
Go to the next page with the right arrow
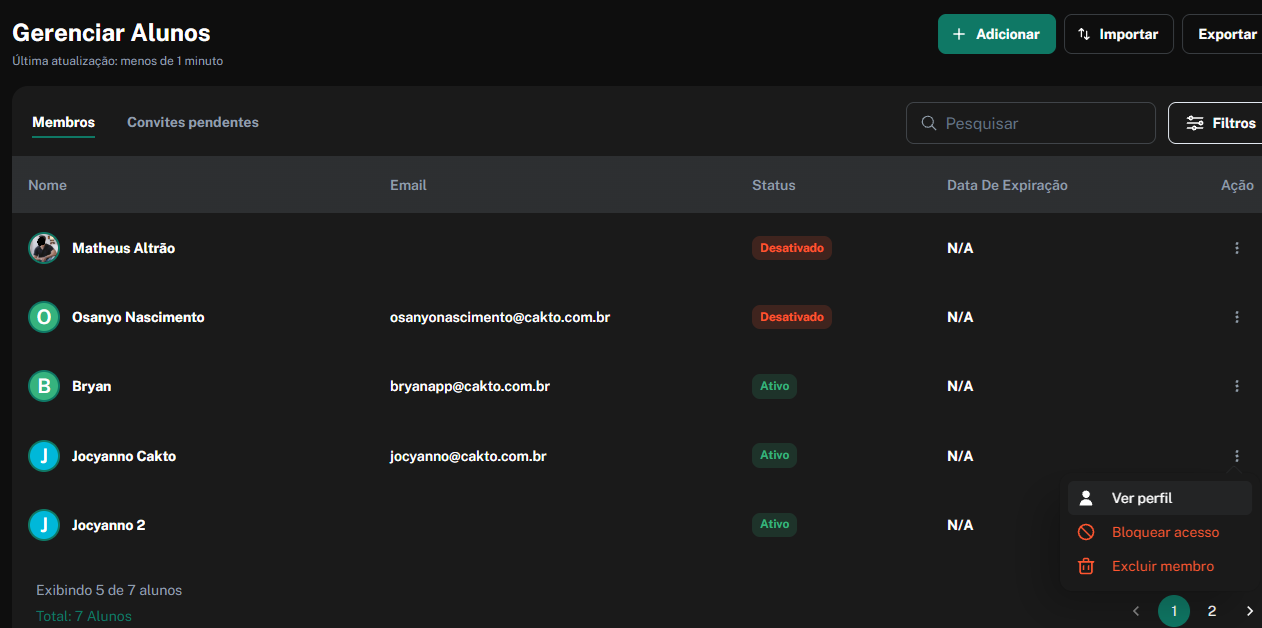(x=1249, y=611)
